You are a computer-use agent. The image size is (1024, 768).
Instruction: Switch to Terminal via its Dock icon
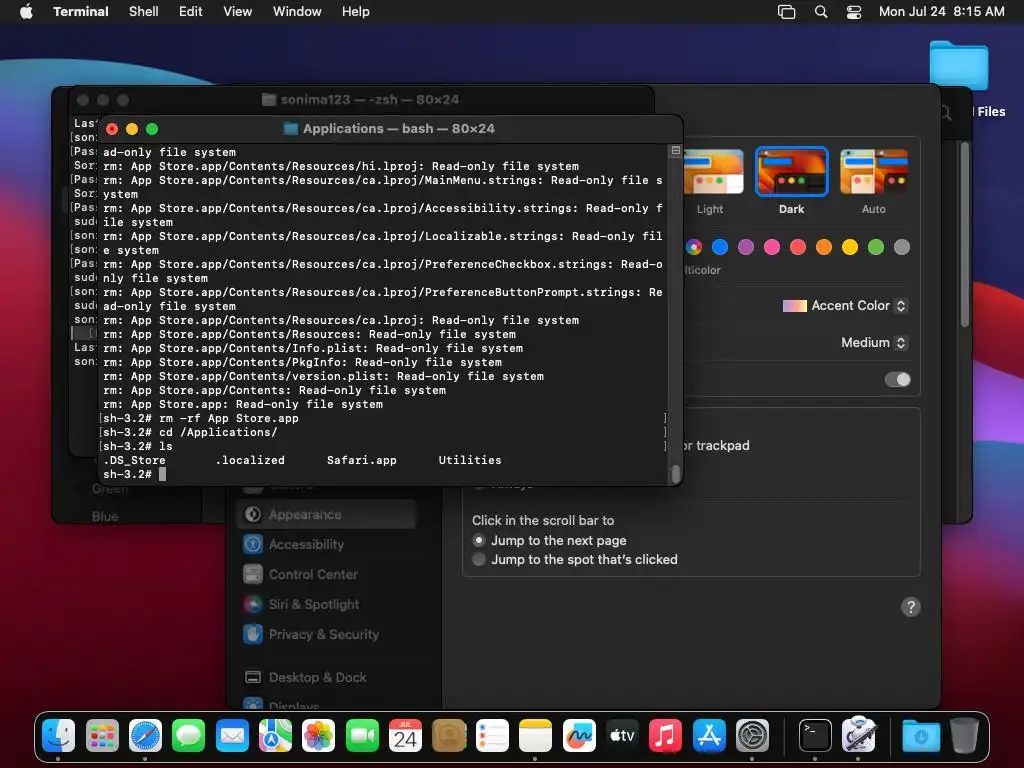(815, 736)
